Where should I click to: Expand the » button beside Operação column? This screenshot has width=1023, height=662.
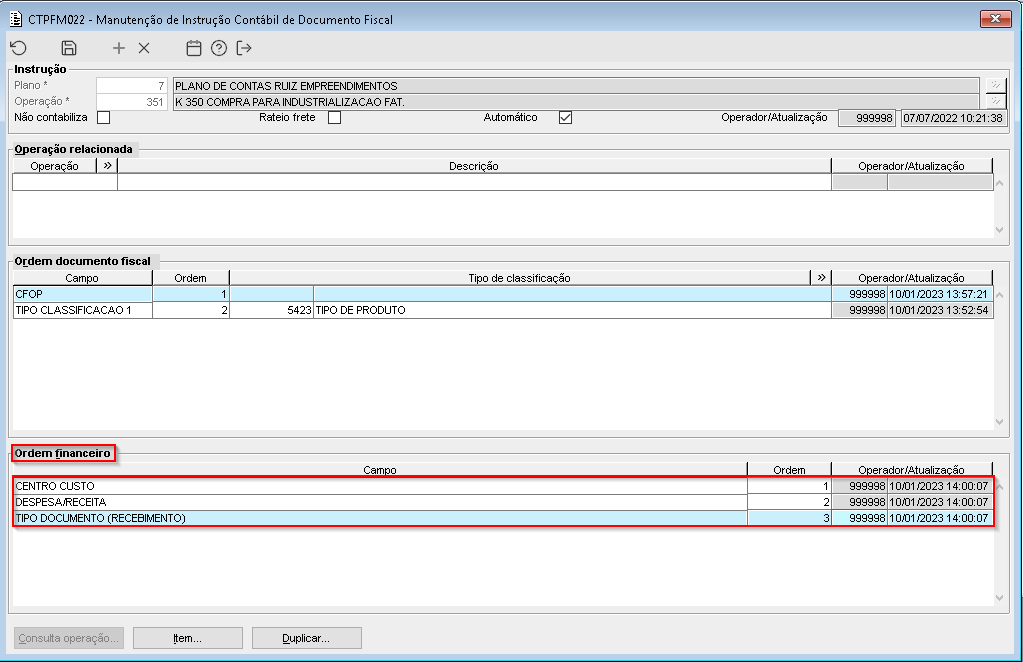click(108, 166)
